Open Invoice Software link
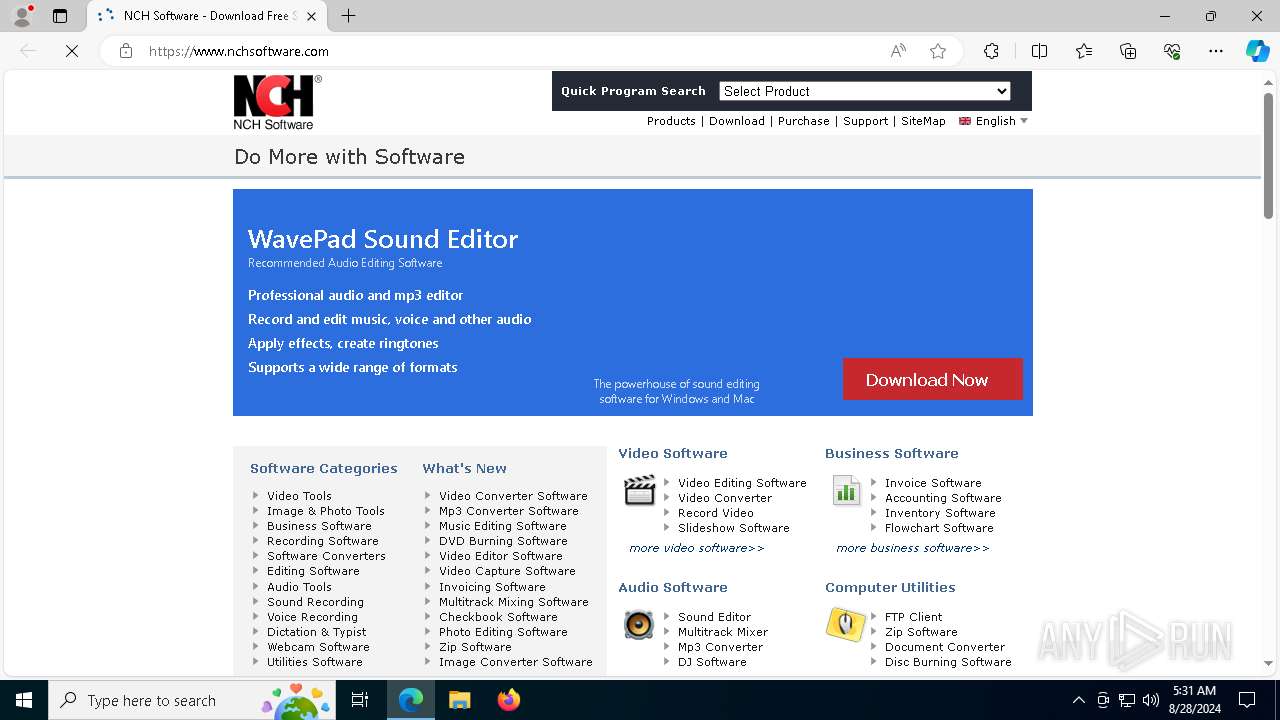1280x720 pixels. point(933,483)
